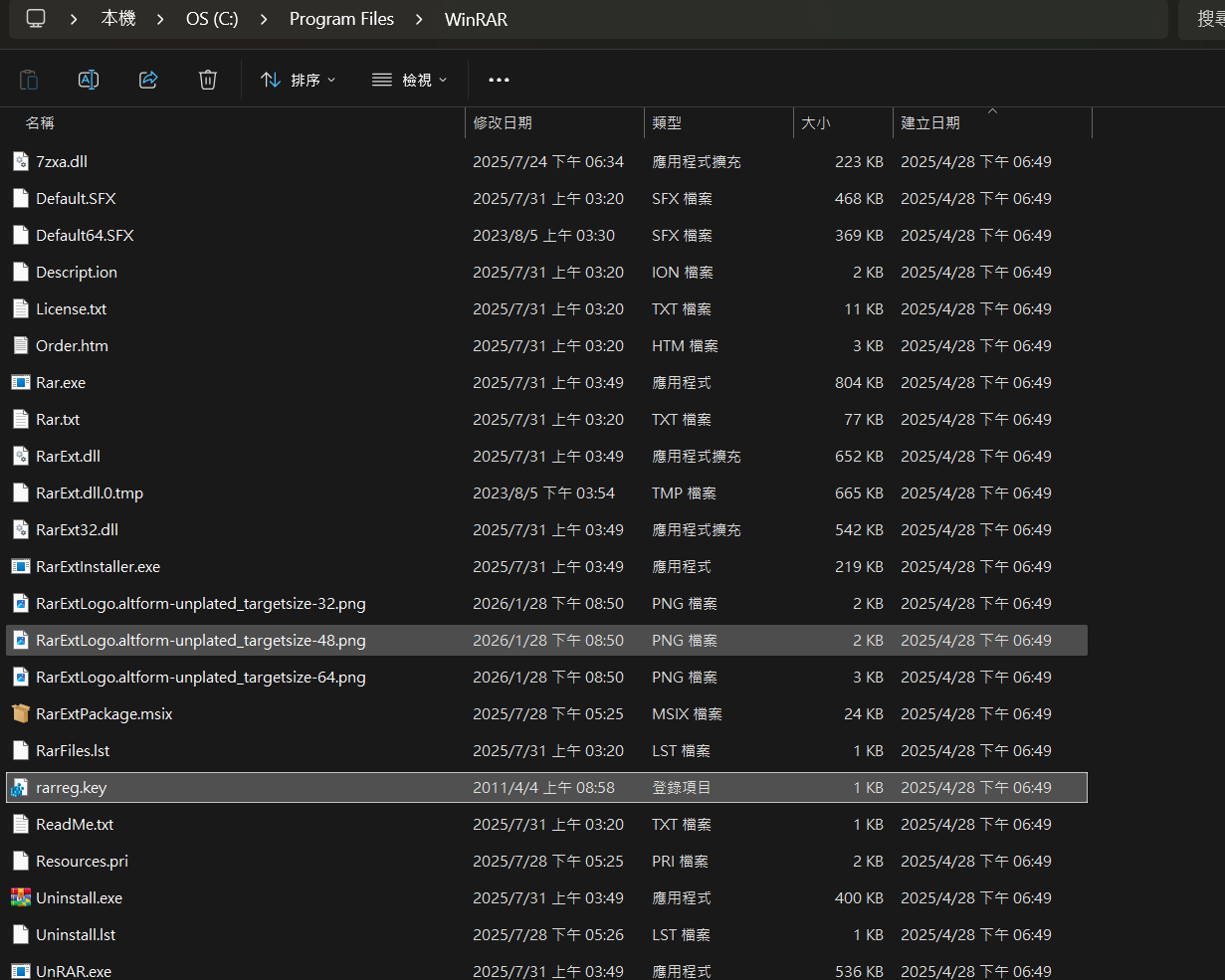Select the RarExtPackage.msix box icon
Viewport: 1225px width, 980px height.
(x=20, y=713)
